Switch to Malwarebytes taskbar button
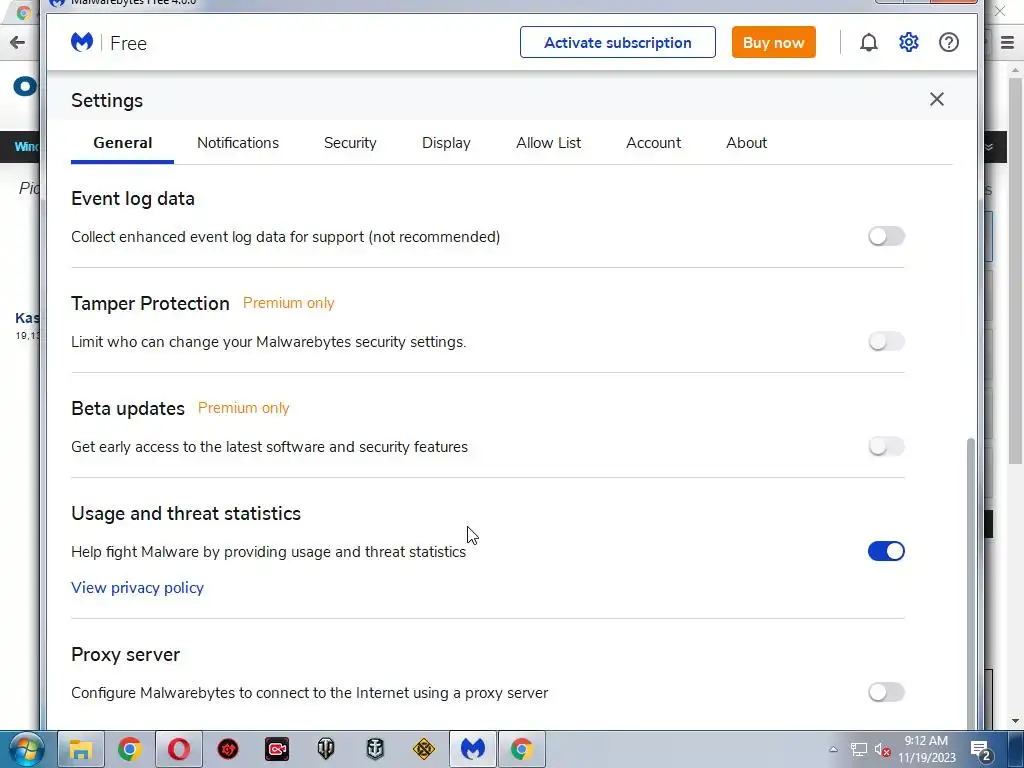 point(473,749)
